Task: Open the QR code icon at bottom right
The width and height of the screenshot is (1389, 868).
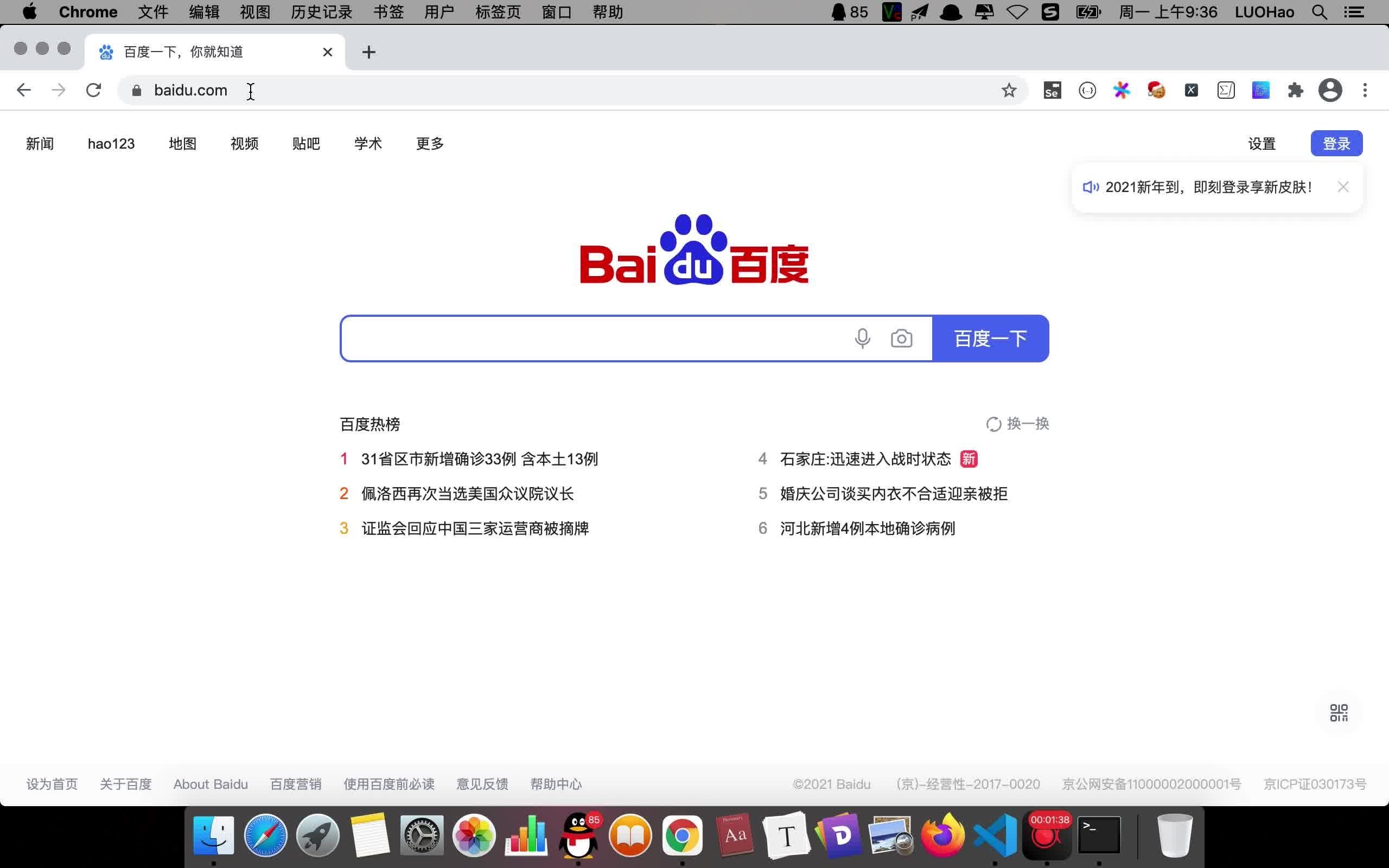Action: pyautogui.click(x=1339, y=713)
